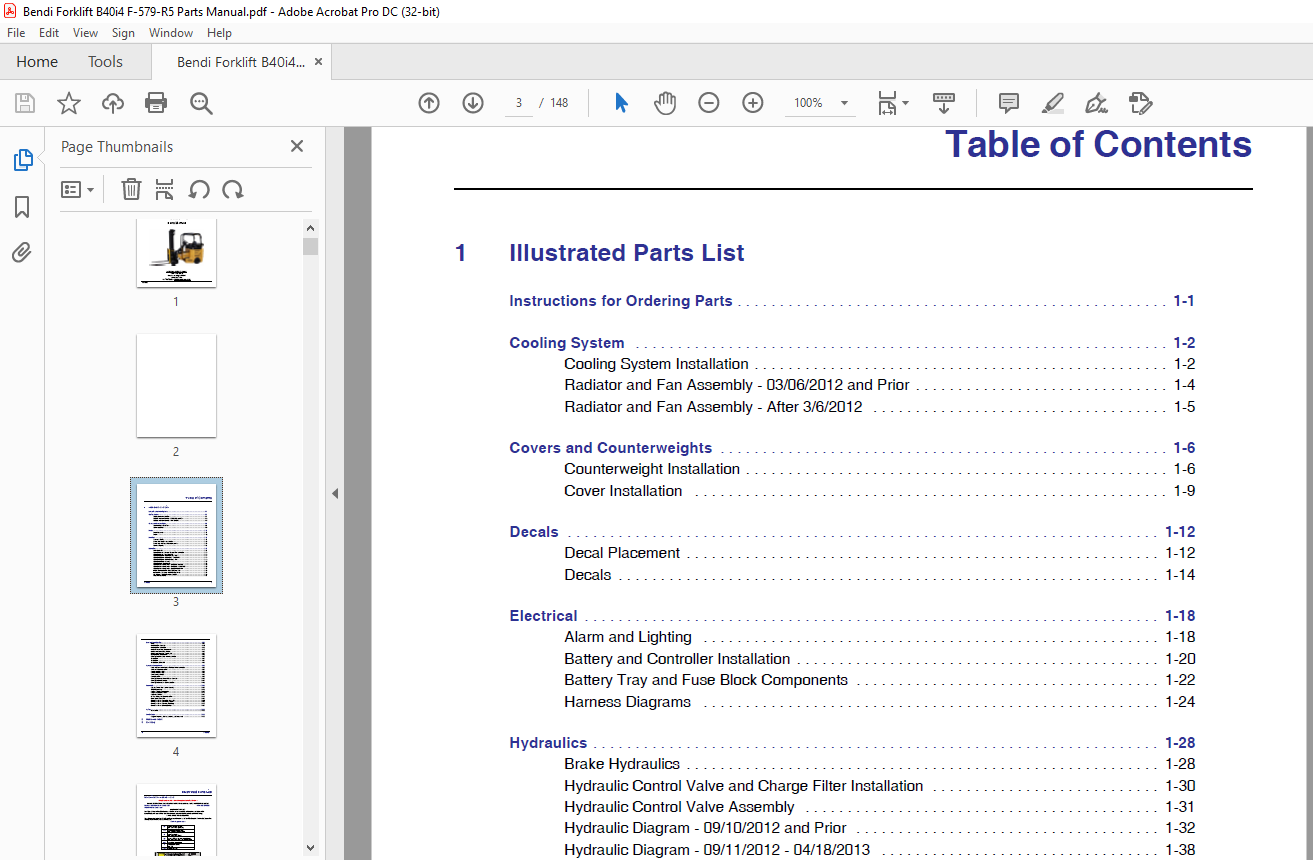1313x860 pixels.
Task: Click the page number input field
Action: (519, 103)
